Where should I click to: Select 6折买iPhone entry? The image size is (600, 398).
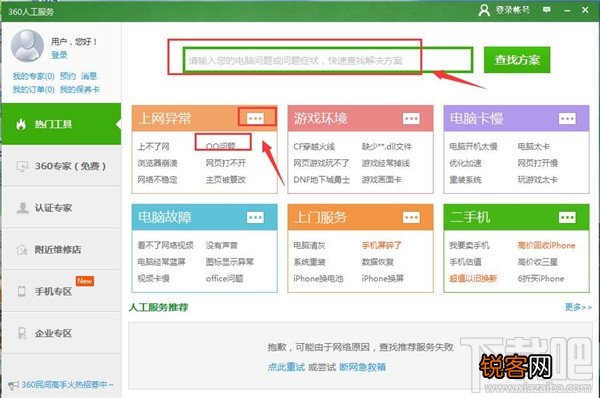(x=541, y=279)
